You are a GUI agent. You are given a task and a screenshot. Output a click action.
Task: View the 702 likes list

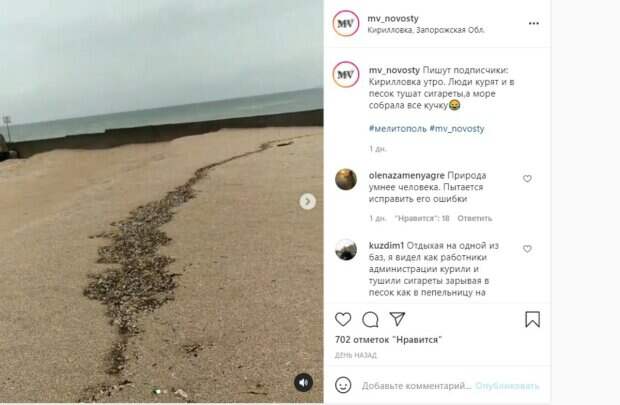click(388, 340)
